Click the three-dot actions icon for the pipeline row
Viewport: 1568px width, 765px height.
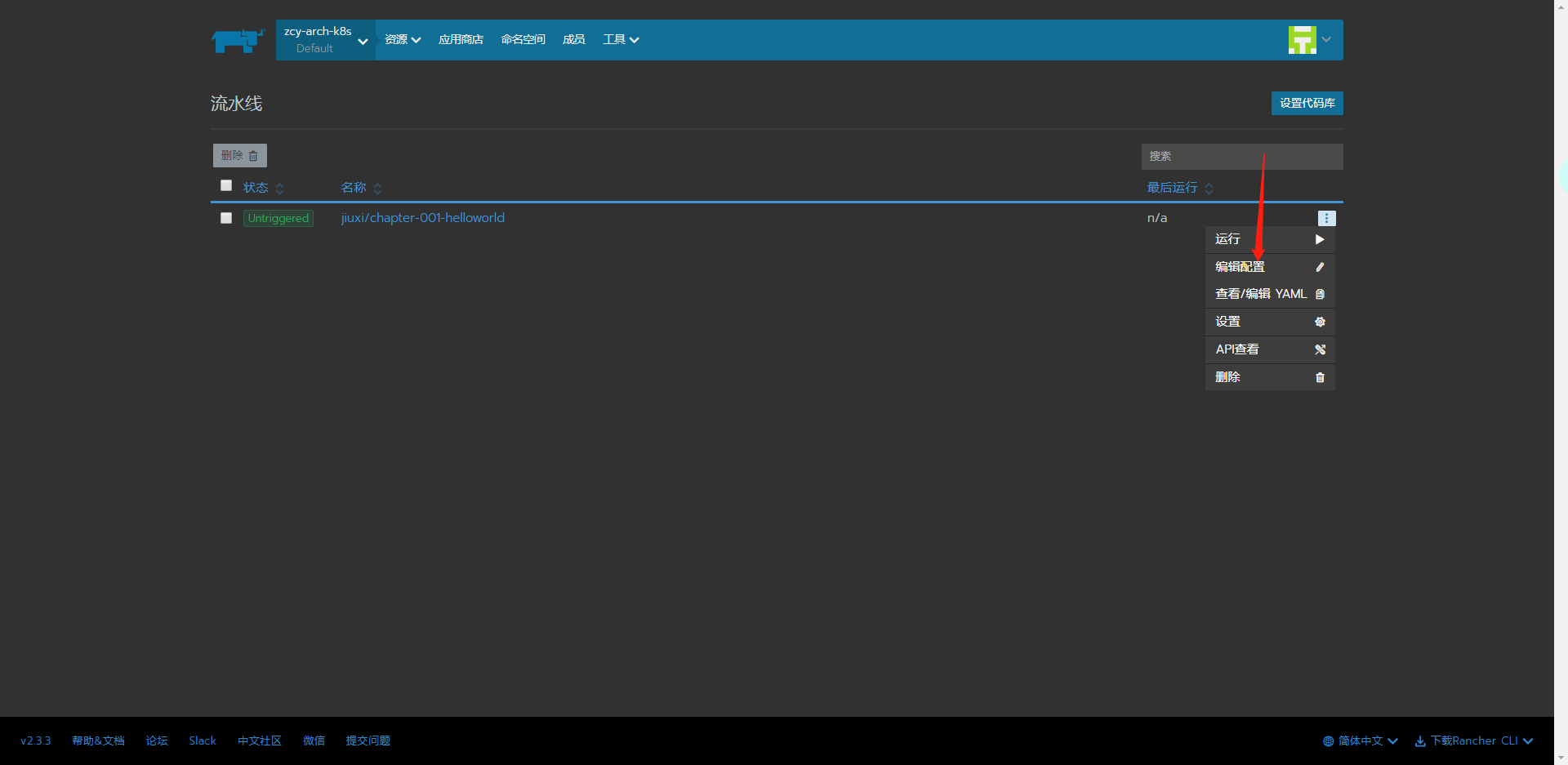1326,218
